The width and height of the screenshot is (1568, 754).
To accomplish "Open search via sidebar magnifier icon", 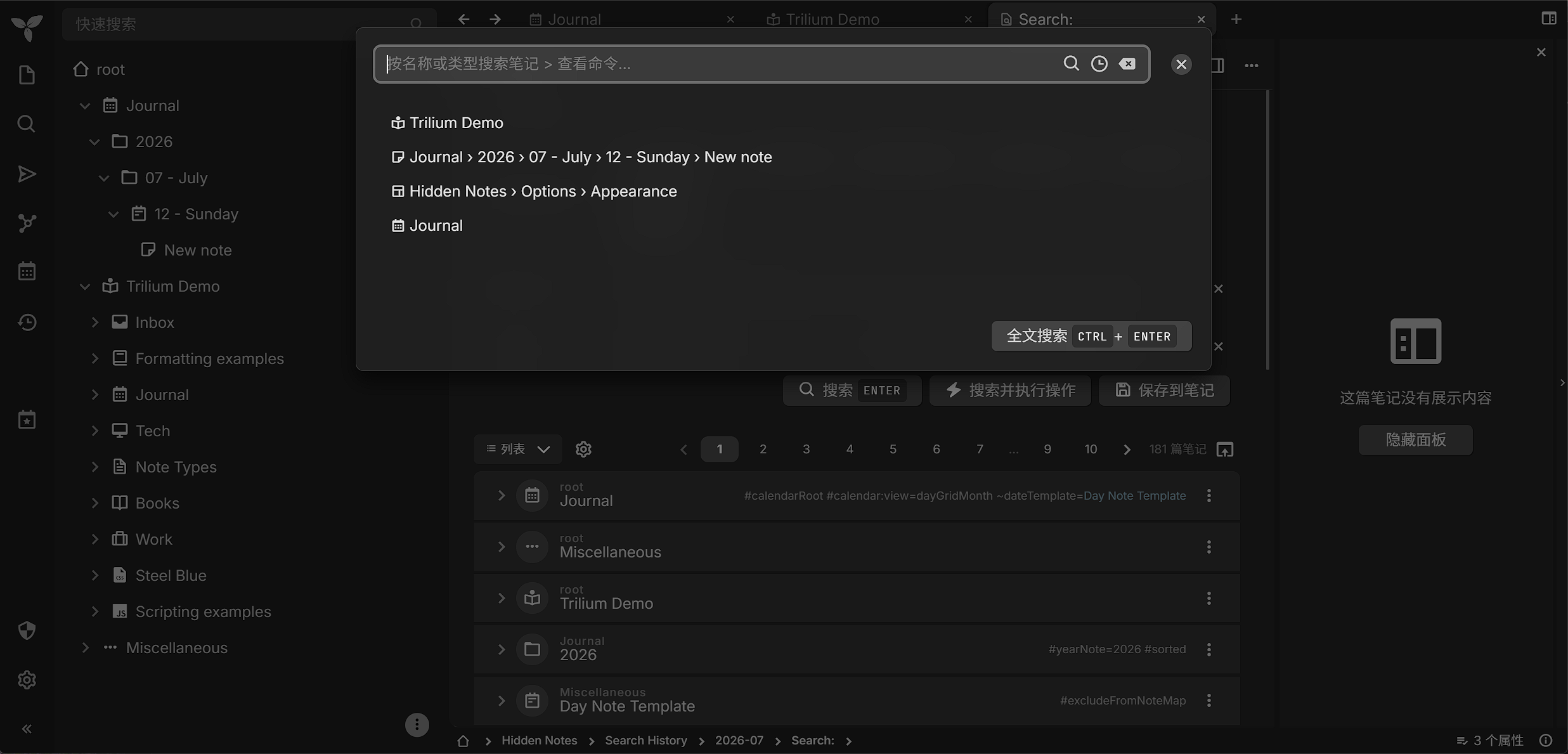I will [27, 124].
